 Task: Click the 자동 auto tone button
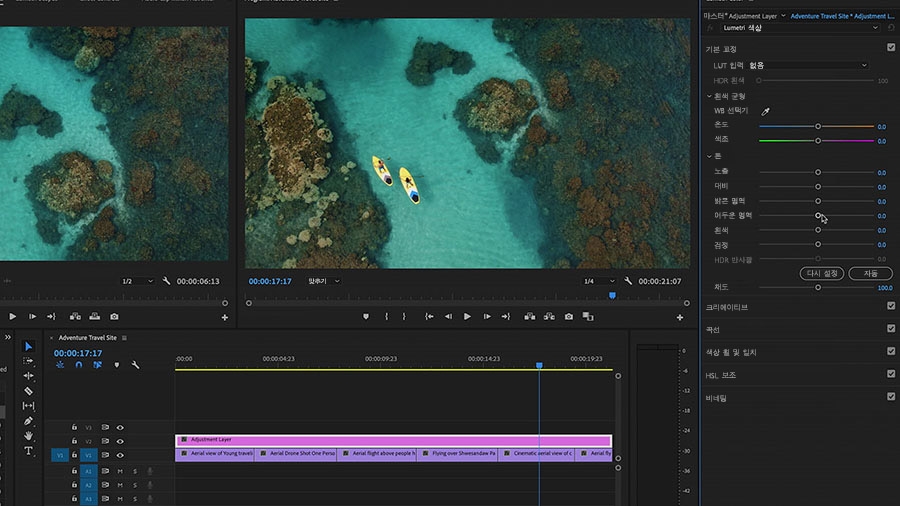click(870, 273)
